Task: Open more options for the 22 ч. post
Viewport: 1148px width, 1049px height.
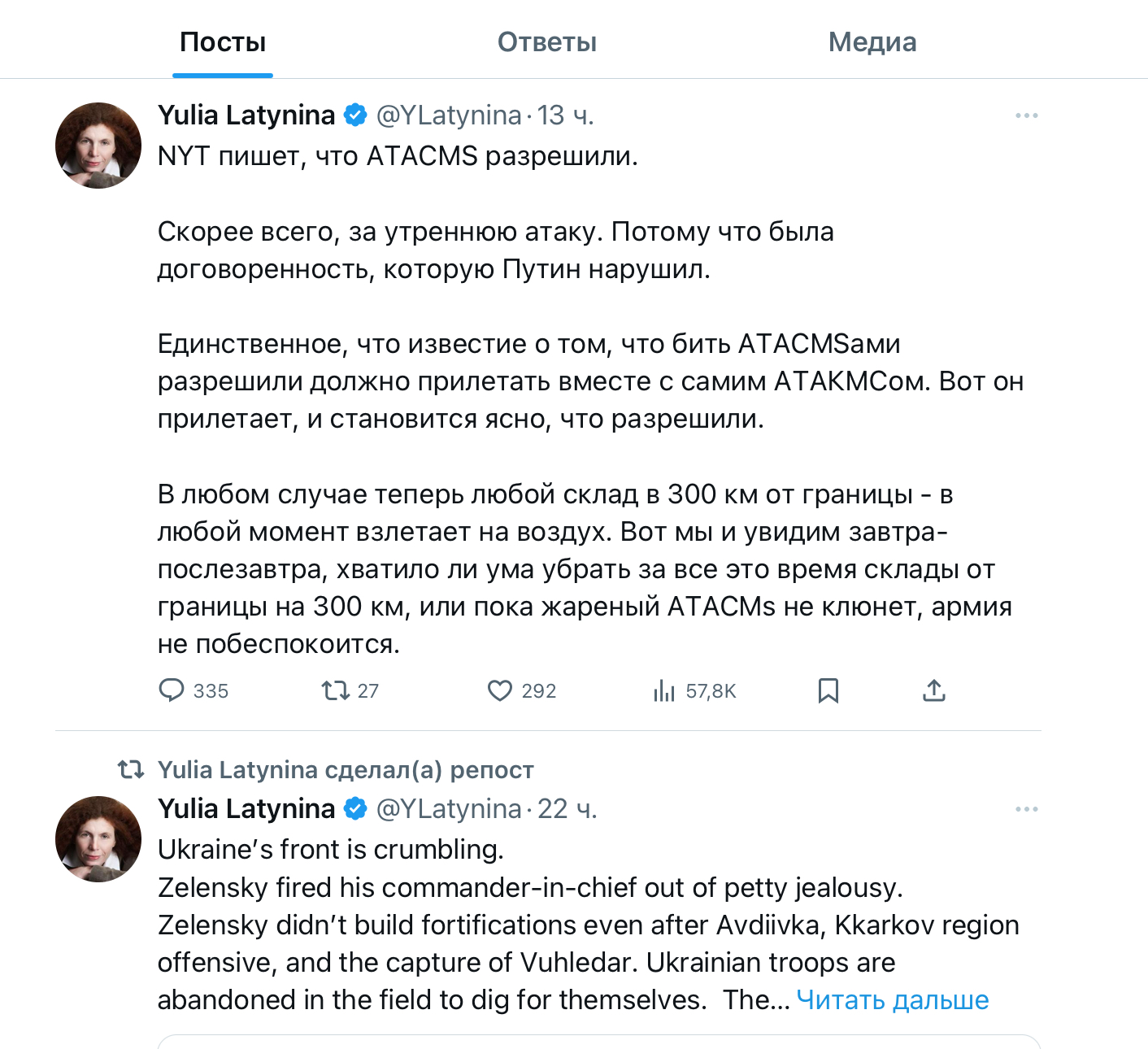Action: 1026,809
